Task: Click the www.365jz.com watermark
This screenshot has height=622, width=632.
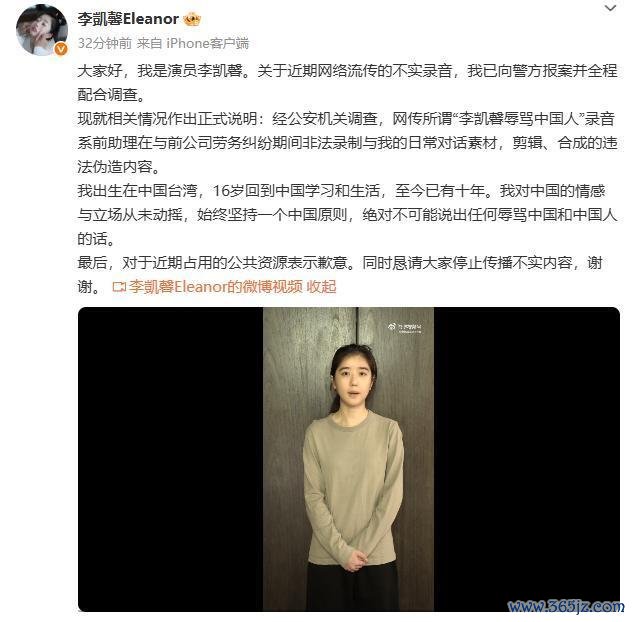Action: pyautogui.click(x=566, y=606)
